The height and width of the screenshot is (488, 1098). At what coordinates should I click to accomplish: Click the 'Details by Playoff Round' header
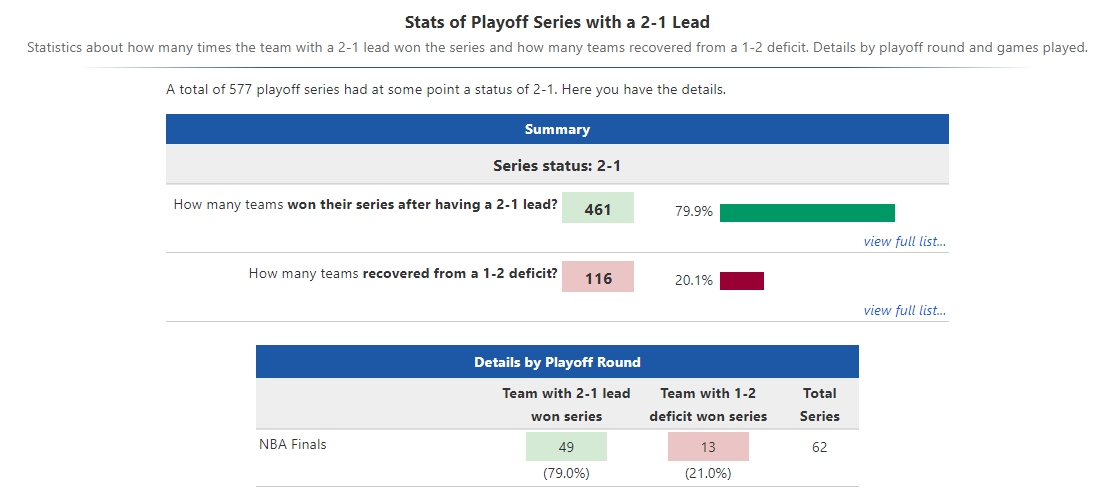tap(557, 362)
